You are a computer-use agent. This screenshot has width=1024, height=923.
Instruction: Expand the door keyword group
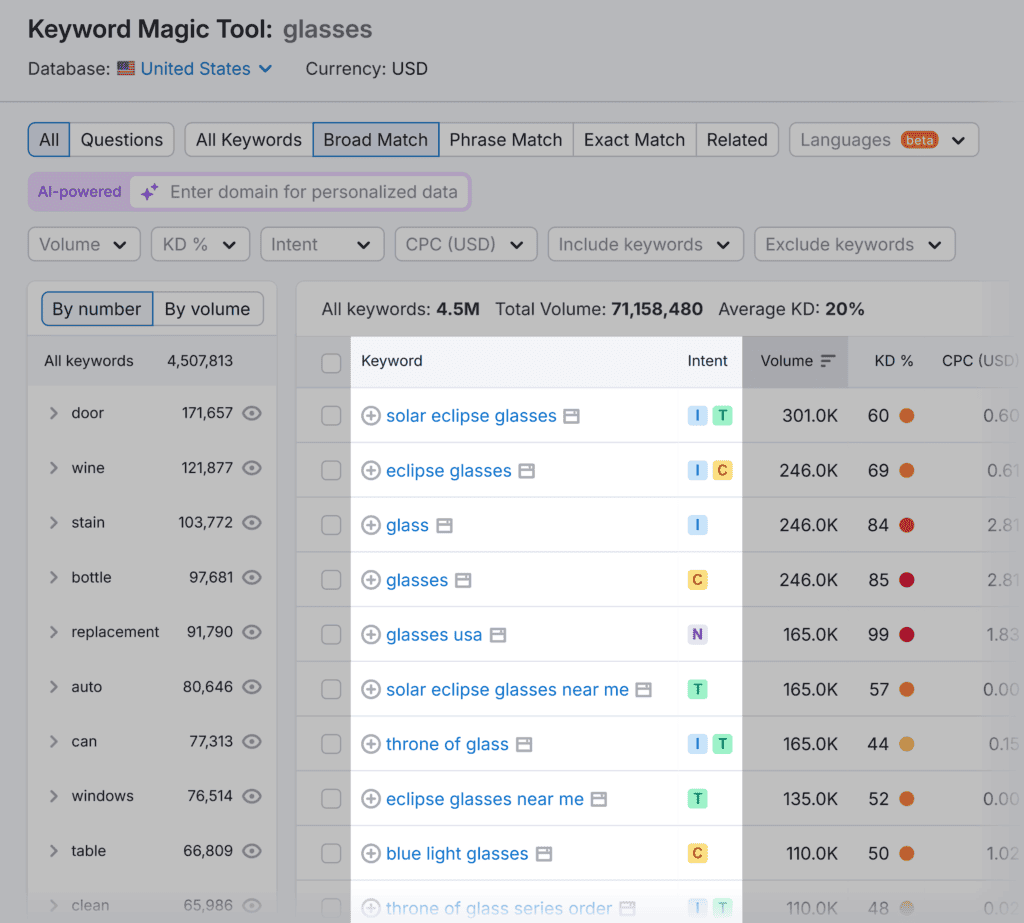coord(54,413)
